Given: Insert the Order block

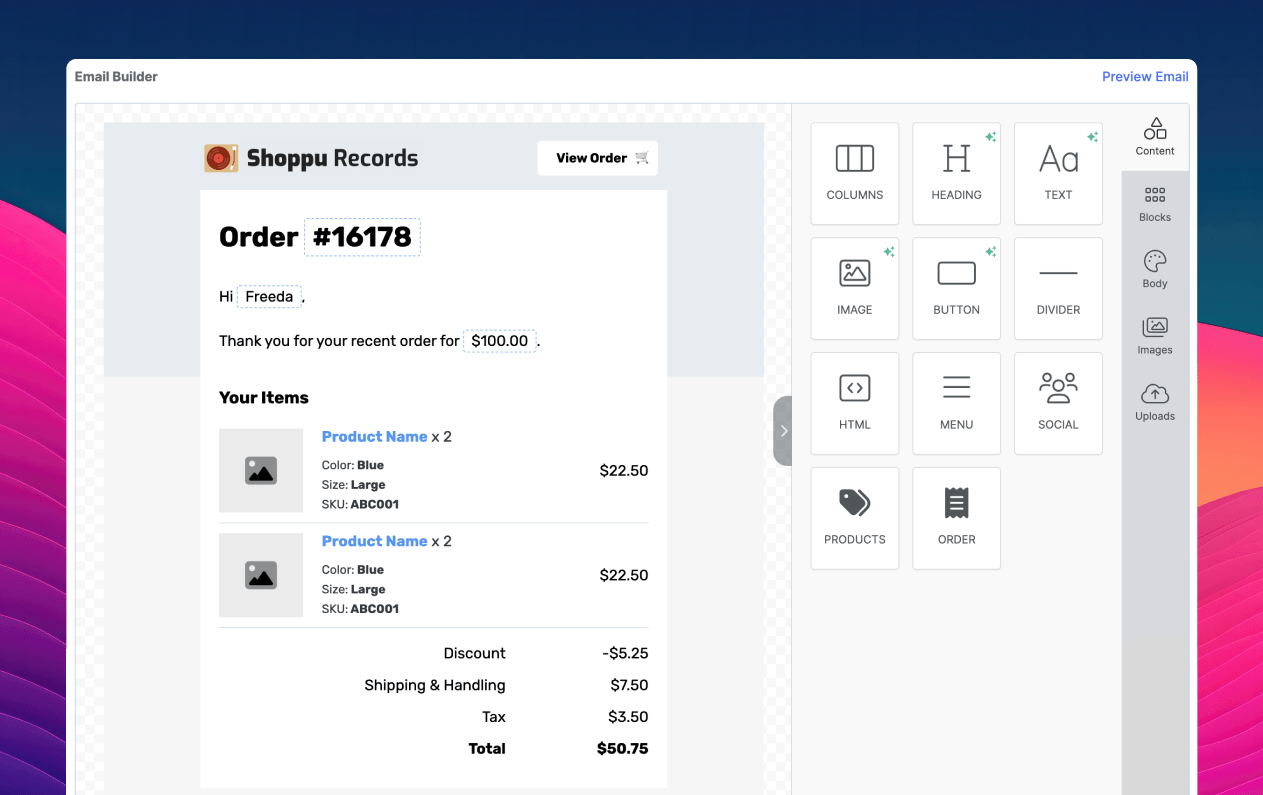Looking at the screenshot, I should 956,518.
